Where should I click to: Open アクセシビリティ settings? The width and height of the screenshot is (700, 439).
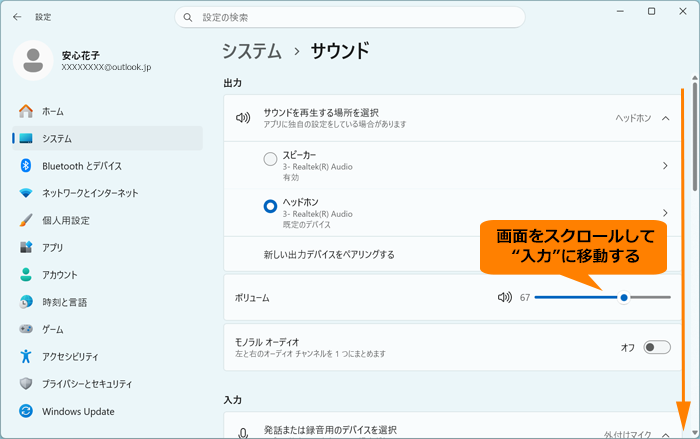point(108,356)
